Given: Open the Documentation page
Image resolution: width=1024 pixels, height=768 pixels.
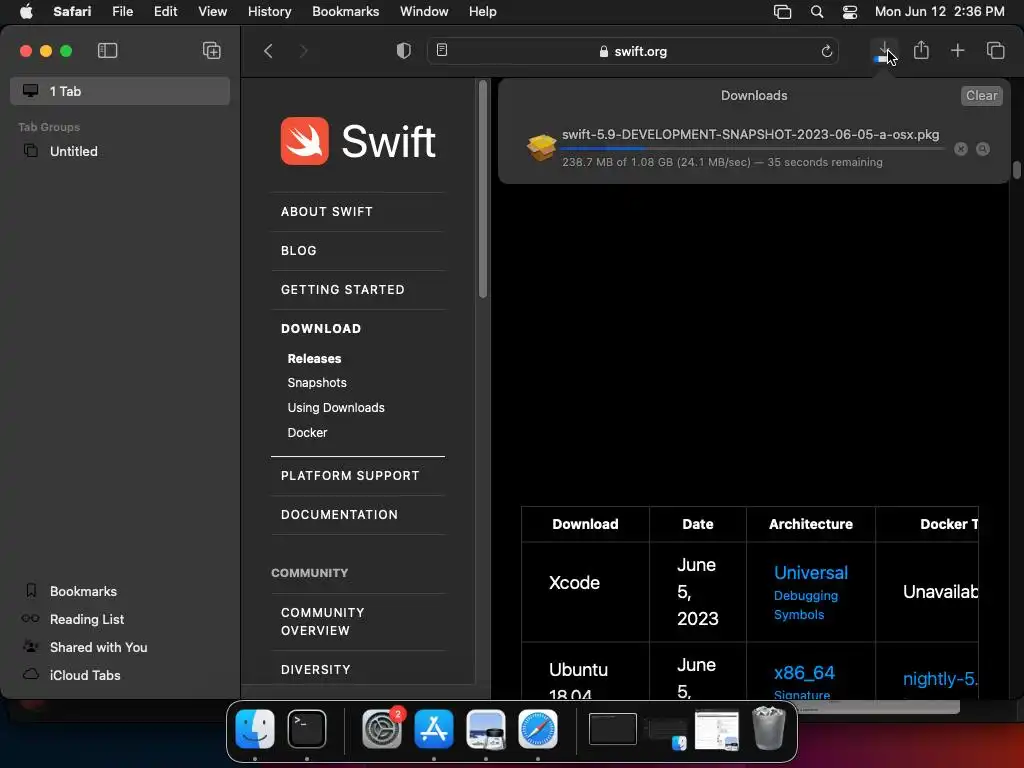Looking at the screenshot, I should pyautogui.click(x=339, y=515).
